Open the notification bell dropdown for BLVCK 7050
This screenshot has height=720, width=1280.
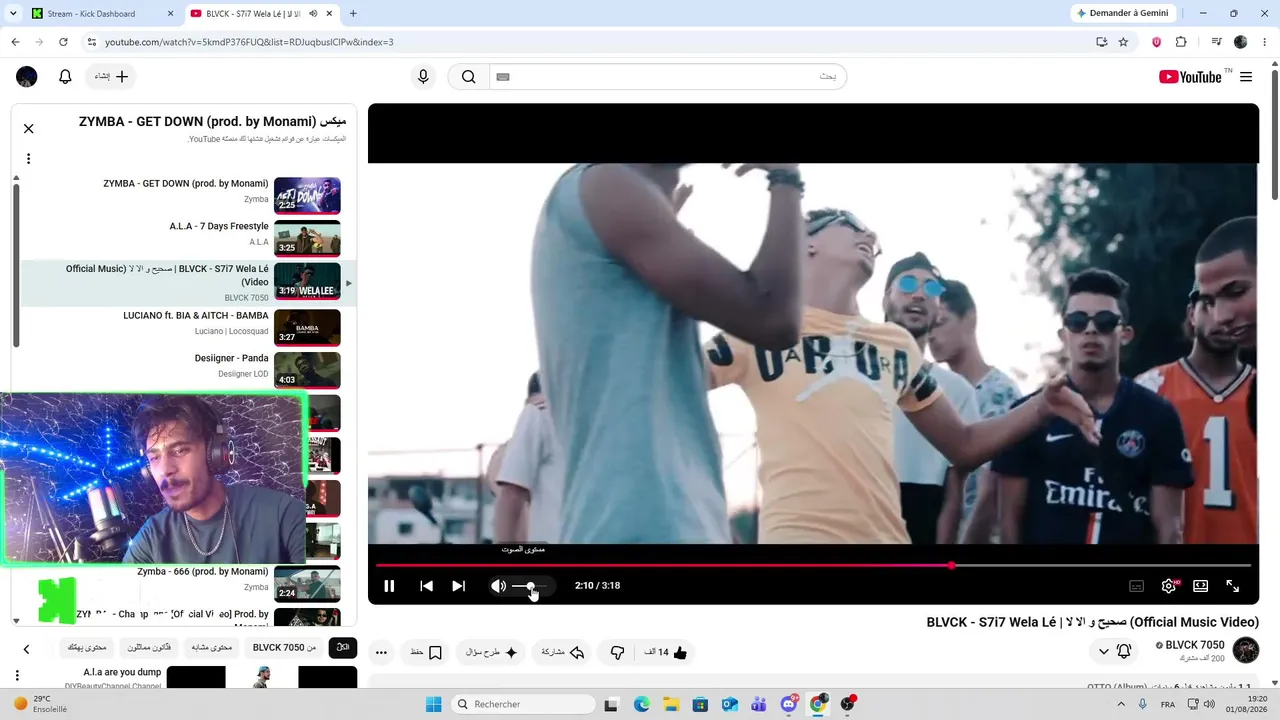[1115, 651]
